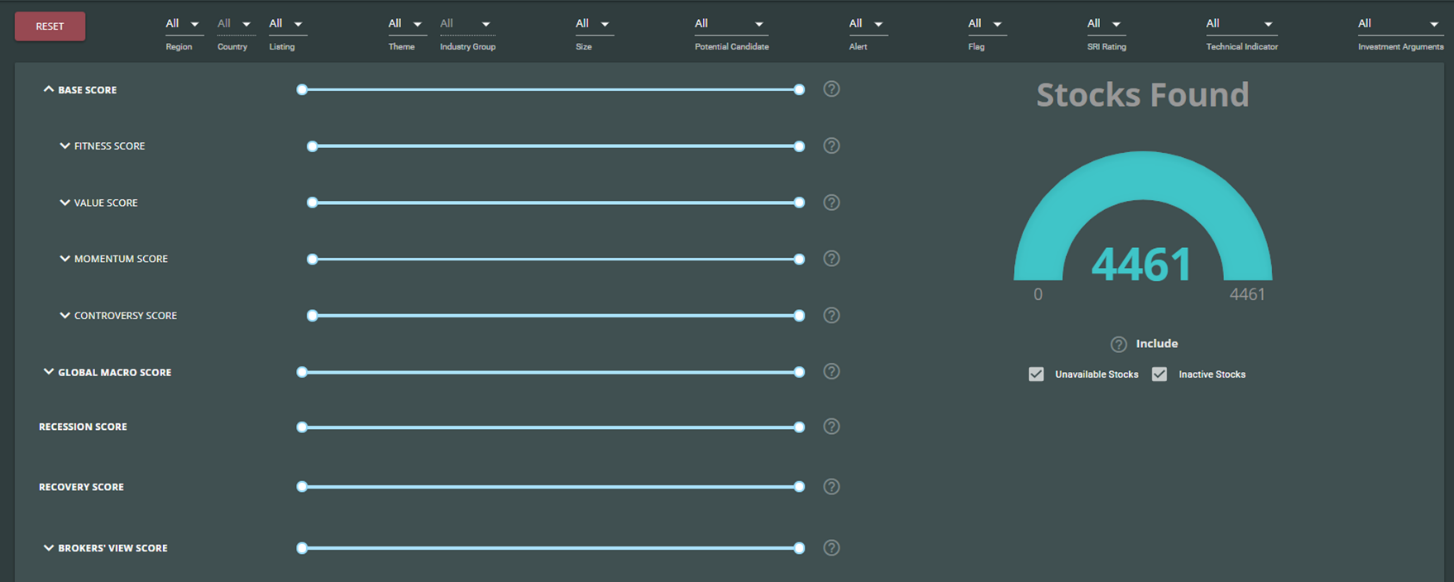
Task: Open the Region dropdown
Action: pyautogui.click(x=184, y=24)
